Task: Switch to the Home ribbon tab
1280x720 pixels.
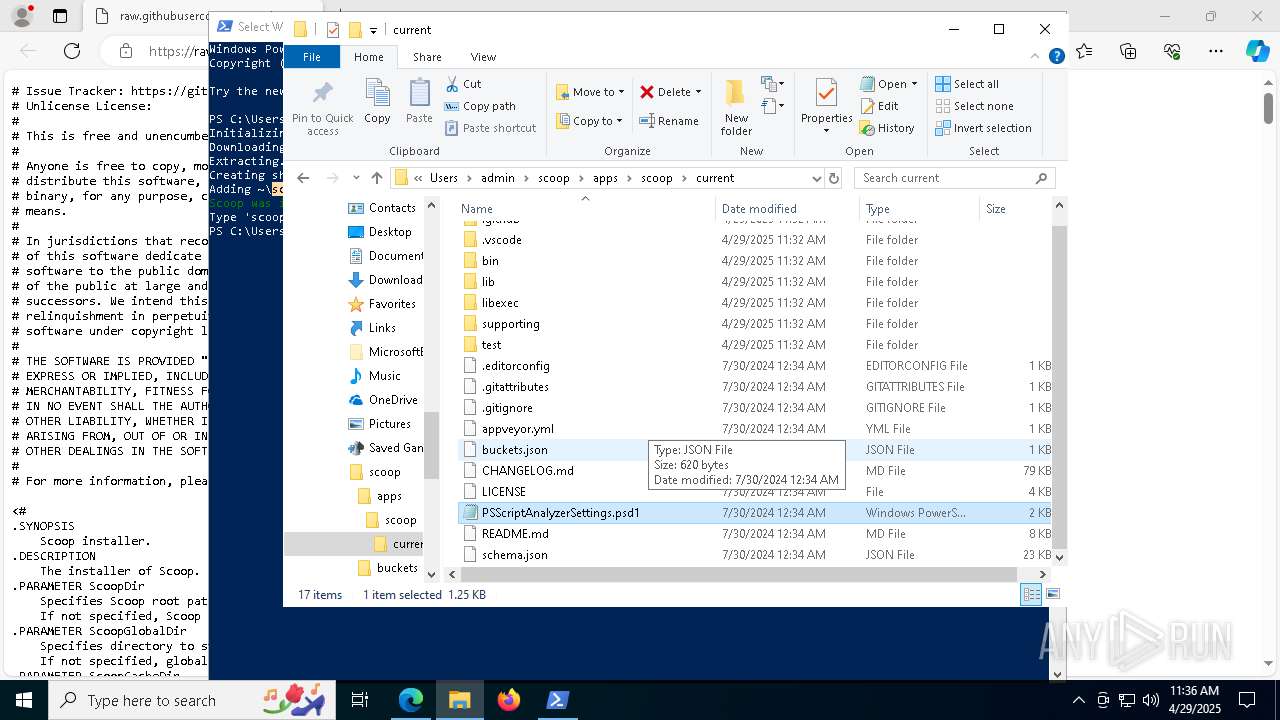Action: 368,57
